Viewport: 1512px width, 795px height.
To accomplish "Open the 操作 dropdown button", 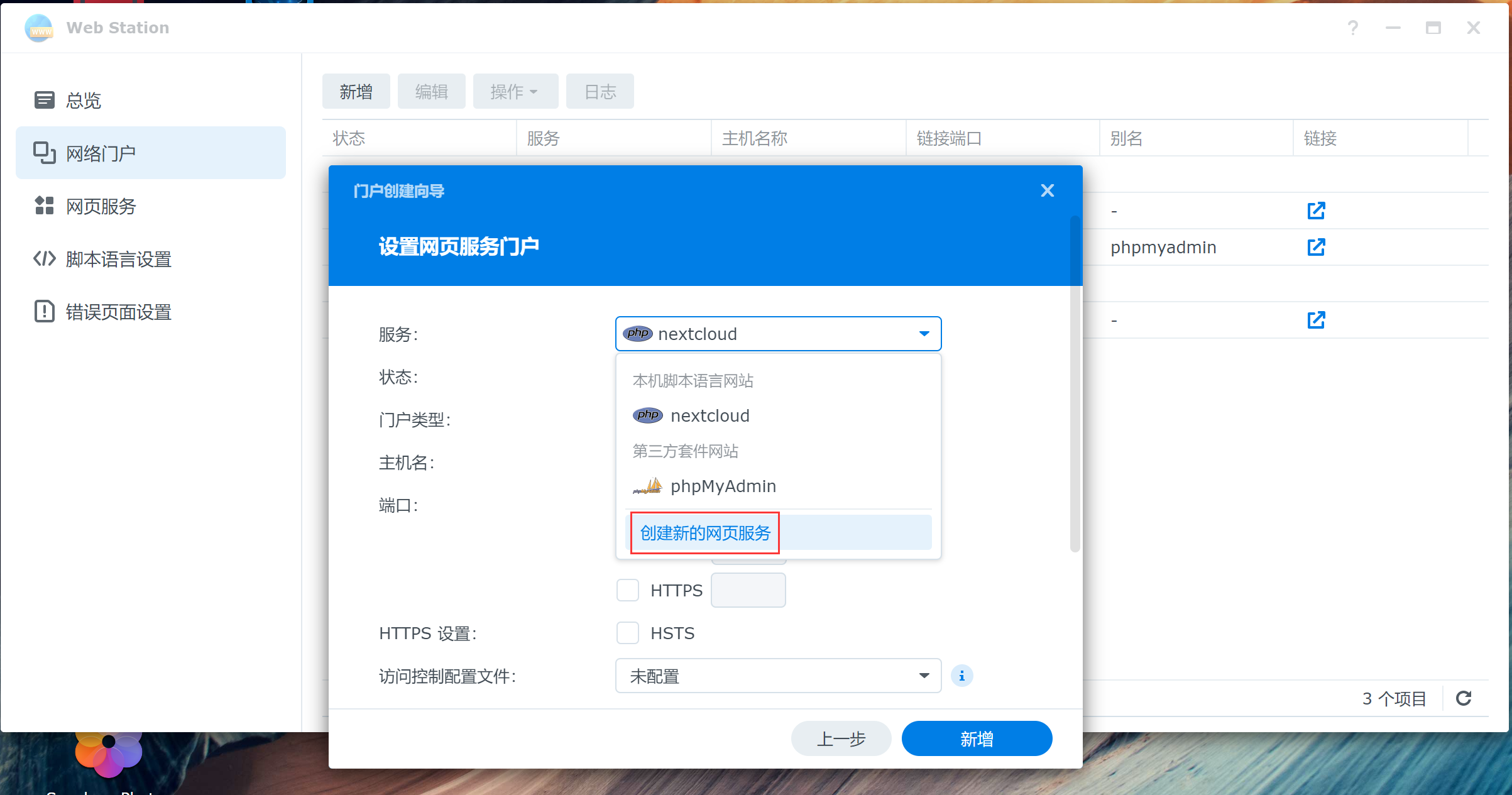I will (x=515, y=92).
